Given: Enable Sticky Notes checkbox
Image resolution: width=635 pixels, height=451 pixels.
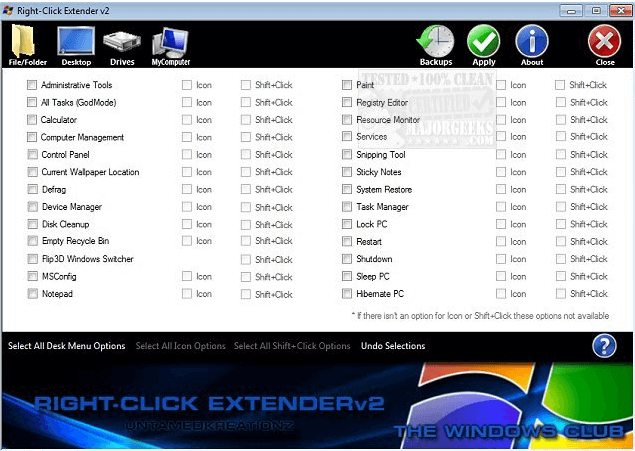Looking at the screenshot, I should 347,172.
